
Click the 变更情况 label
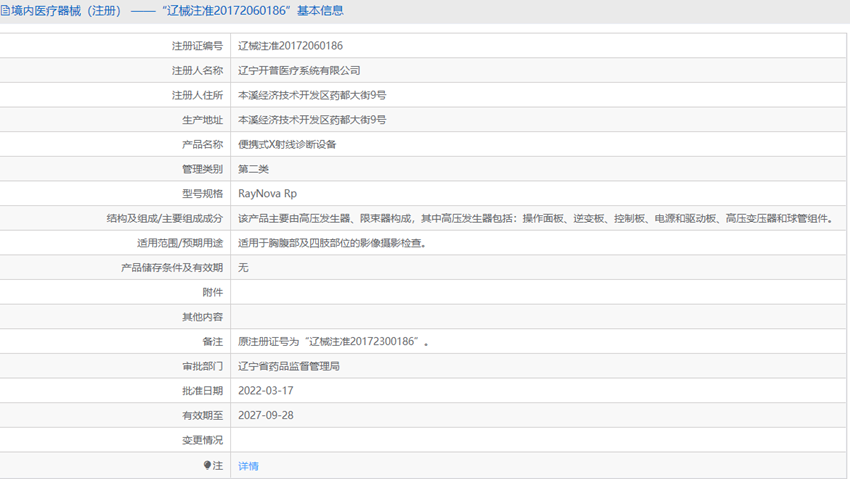tap(203, 440)
